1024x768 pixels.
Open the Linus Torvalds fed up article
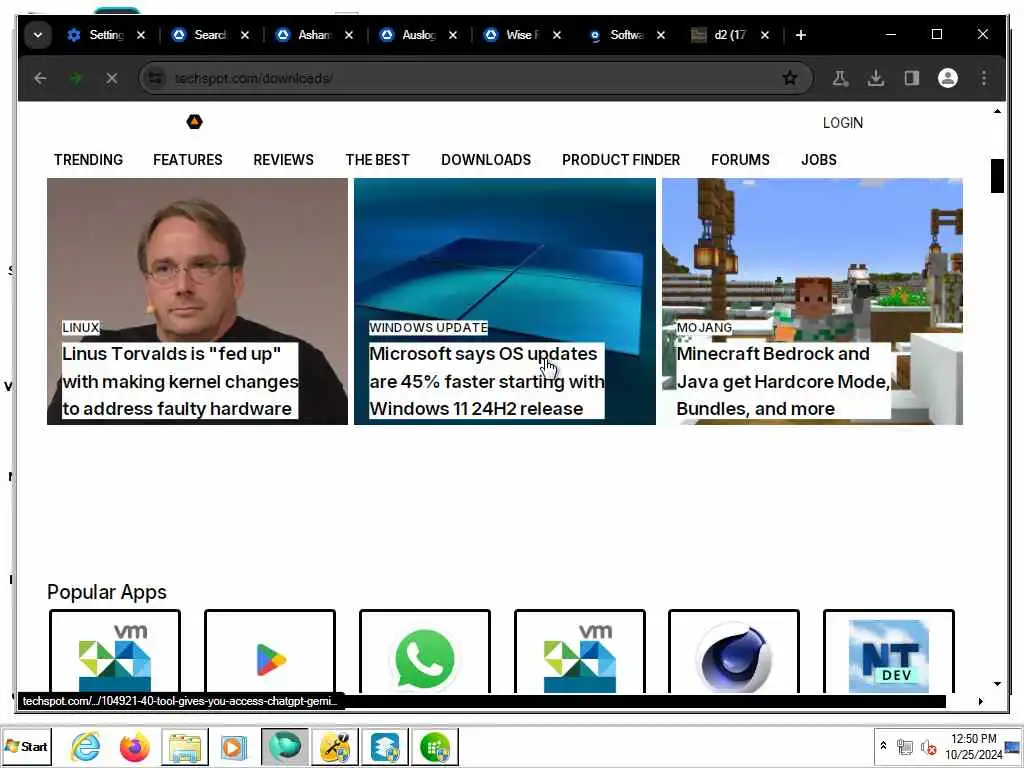(180, 381)
